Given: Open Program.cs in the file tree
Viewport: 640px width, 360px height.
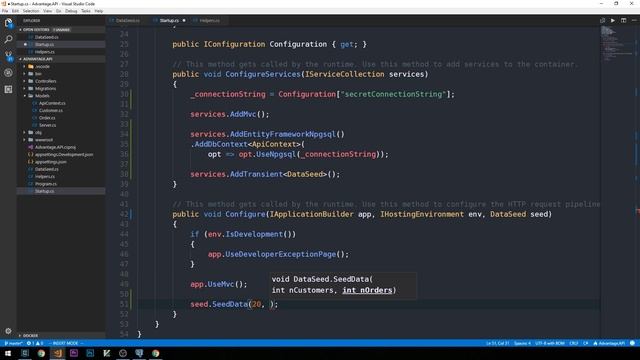Looking at the screenshot, I should click(x=46, y=184).
